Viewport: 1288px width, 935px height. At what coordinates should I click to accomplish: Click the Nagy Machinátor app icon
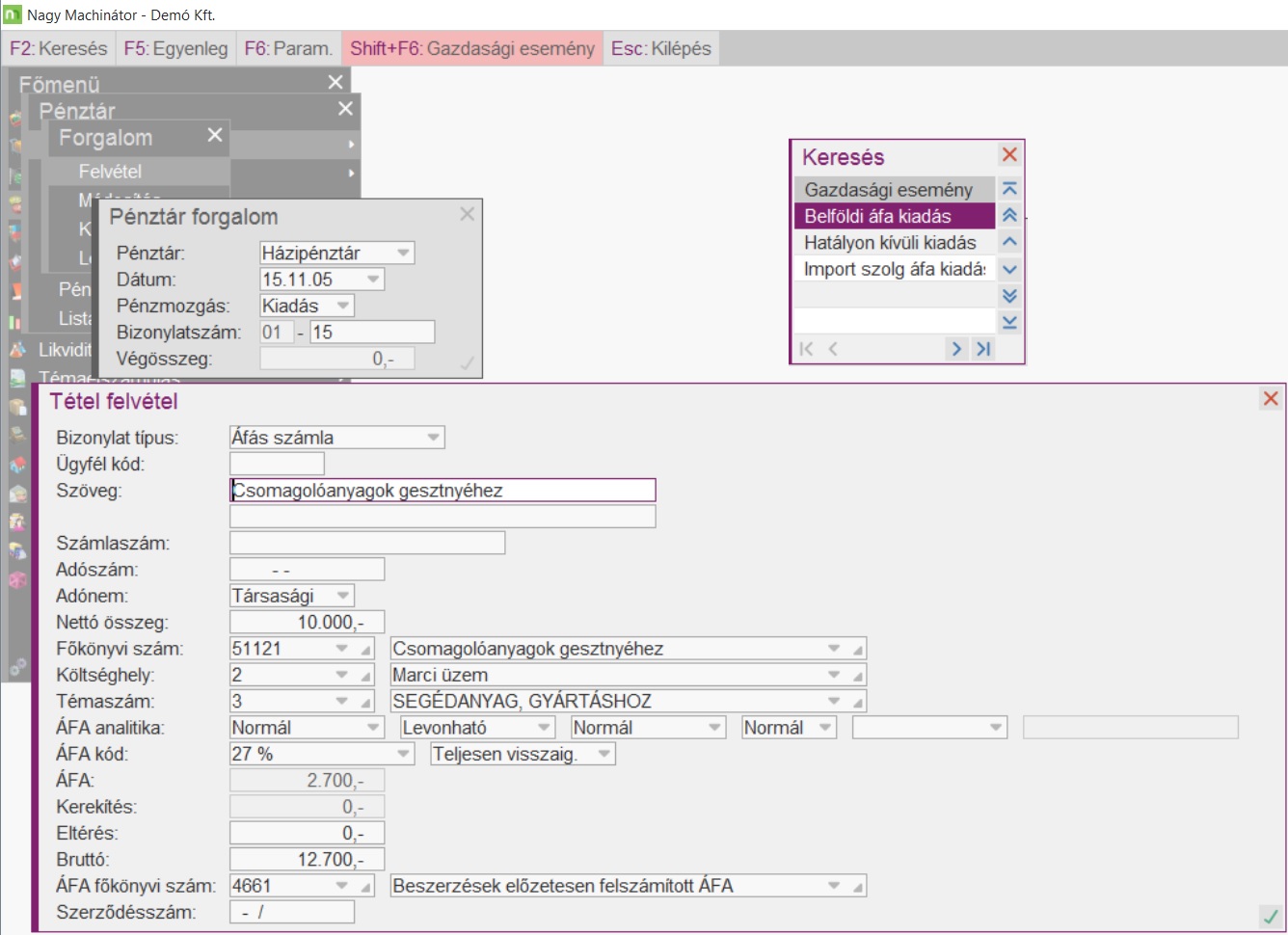[13, 14]
